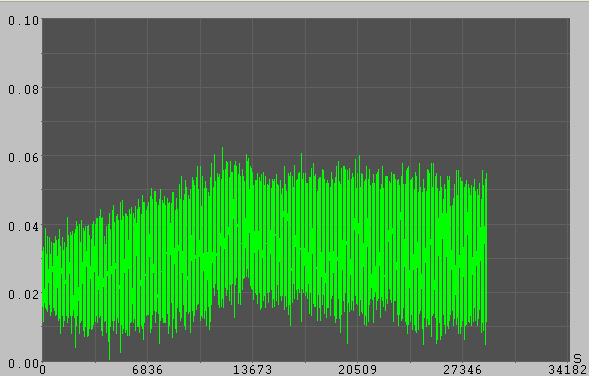Click the 0.04 y-axis label
Viewport: 589px width, 376px height.
24,227
